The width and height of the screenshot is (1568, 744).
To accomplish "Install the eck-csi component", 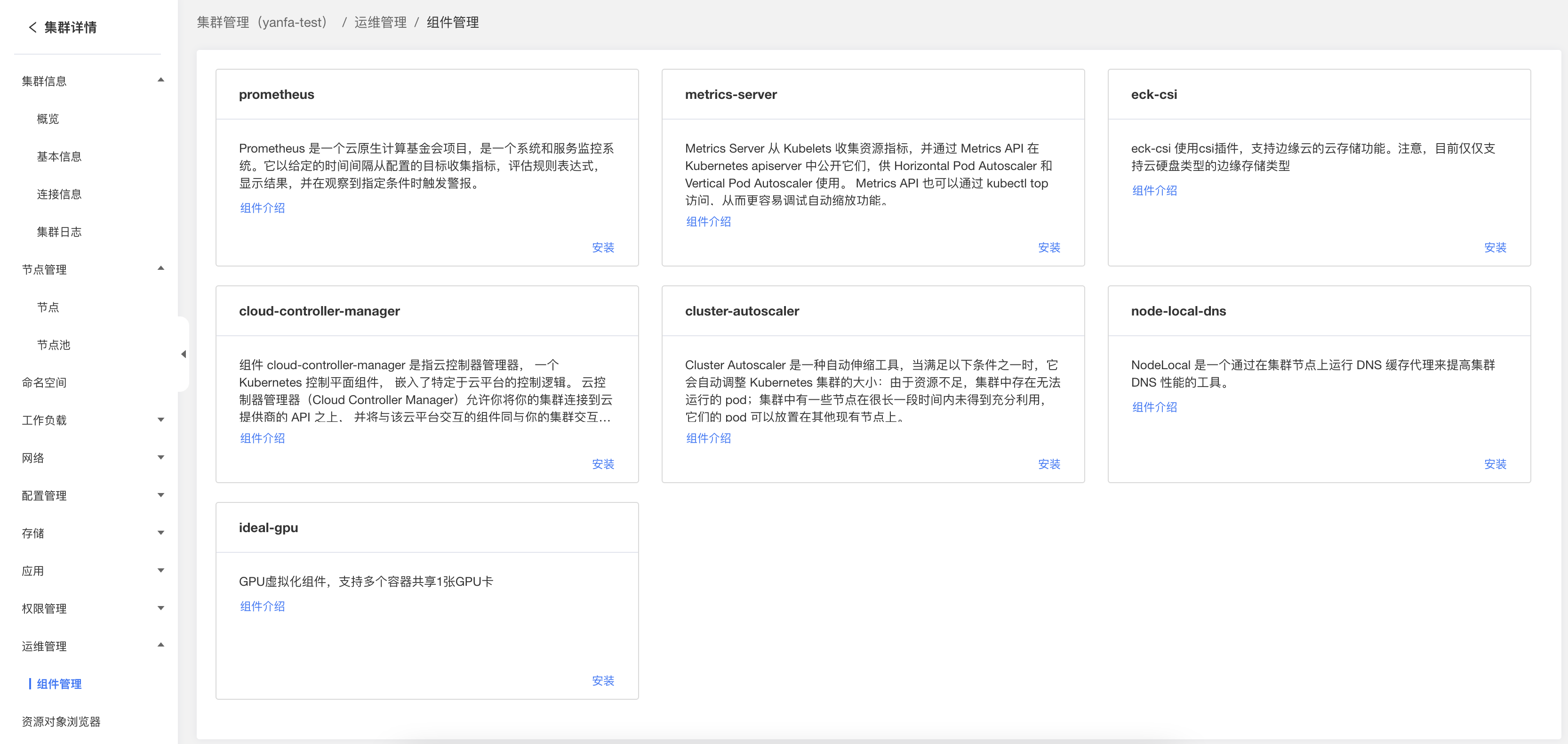I will click(1496, 247).
